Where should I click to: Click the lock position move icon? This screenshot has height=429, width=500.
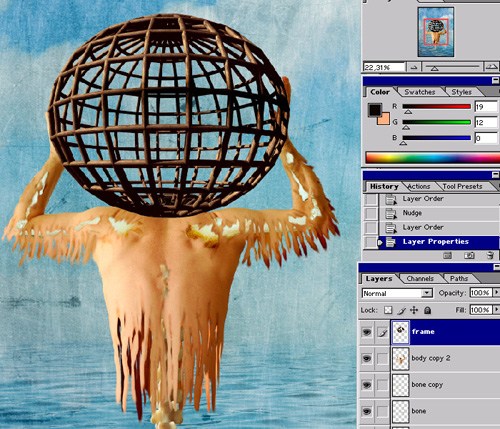pos(414,310)
